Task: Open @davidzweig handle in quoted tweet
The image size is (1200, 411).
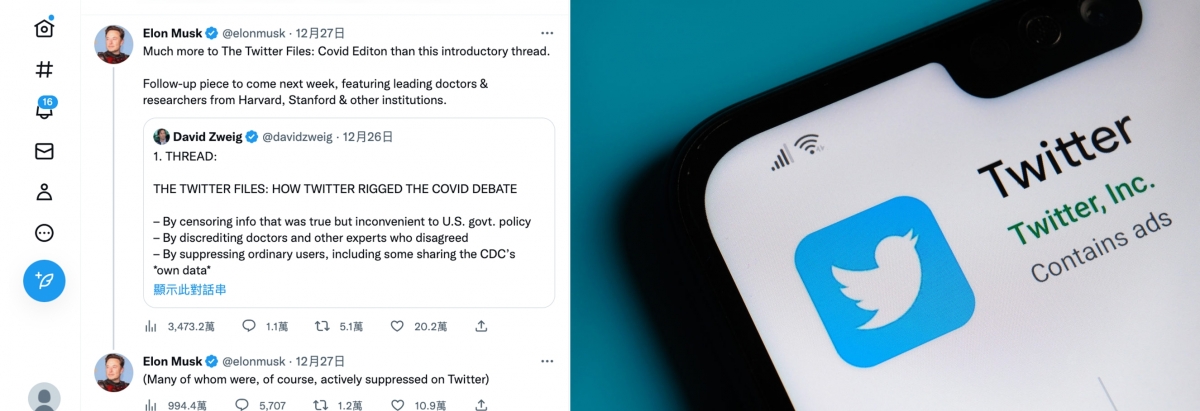Action: click(x=298, y=137)
